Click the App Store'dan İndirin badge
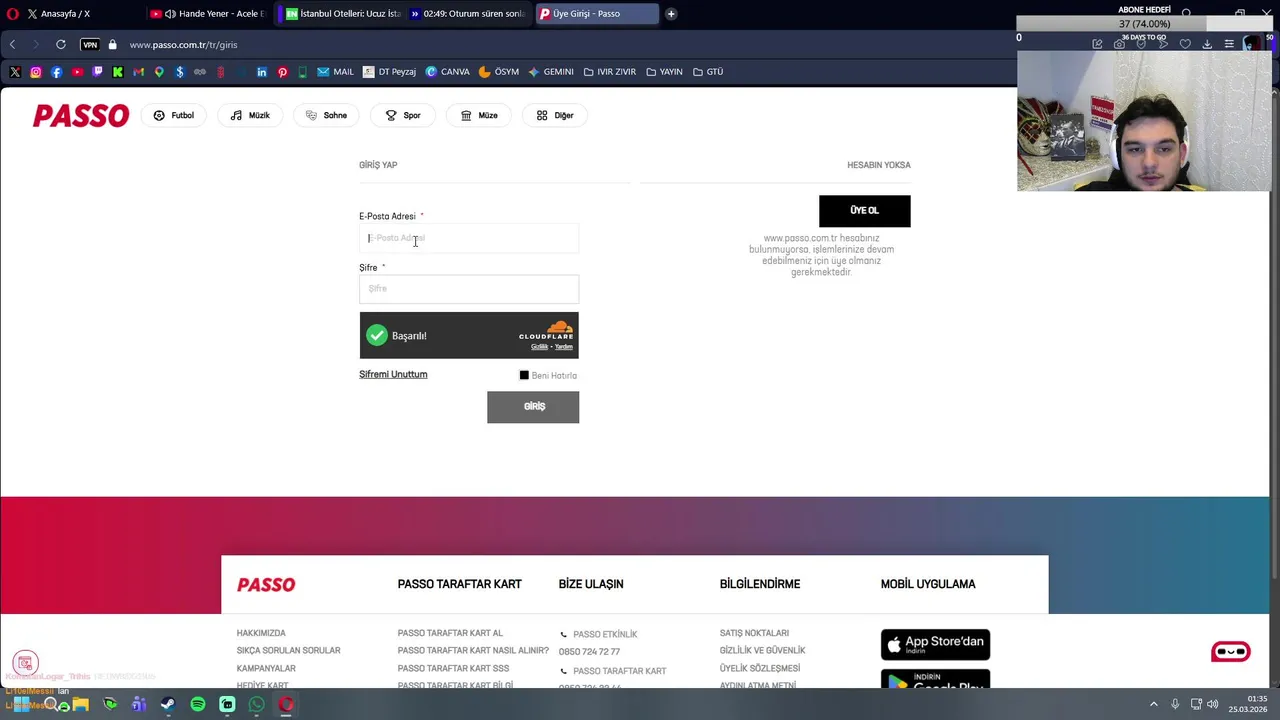 [x=935, y=645]
